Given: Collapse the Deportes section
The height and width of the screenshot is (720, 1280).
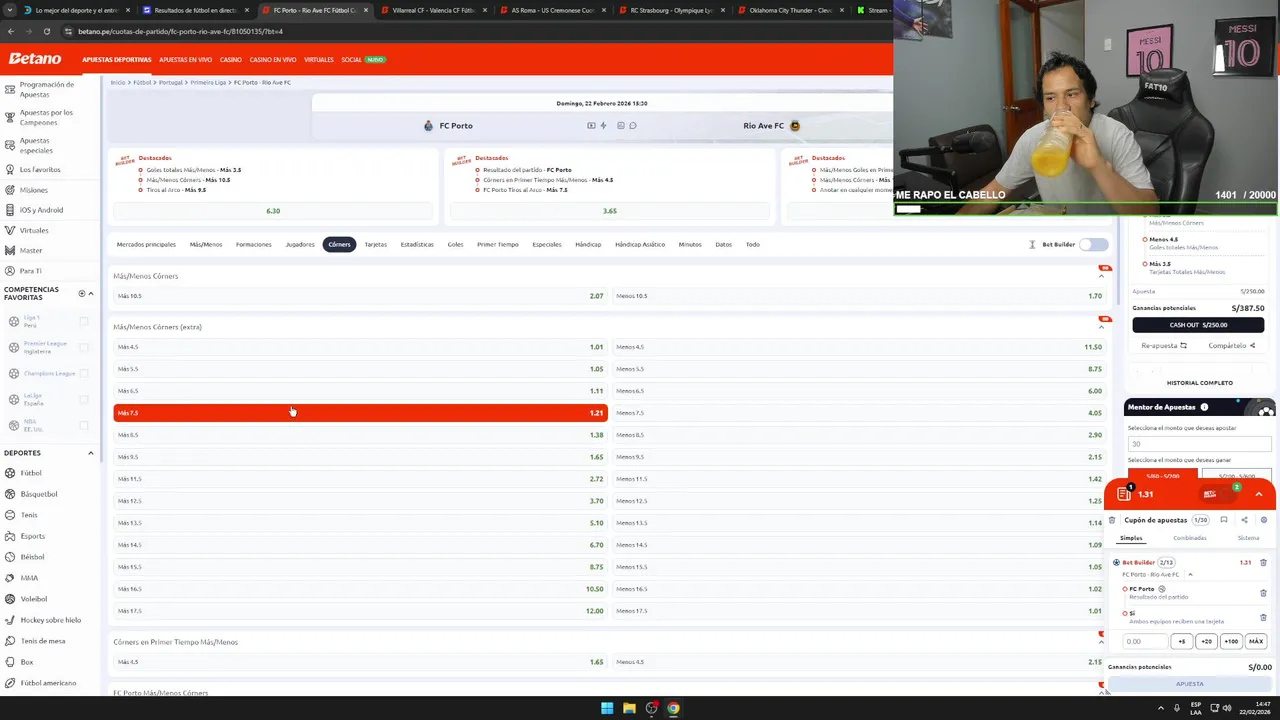Looking at the screenshot, I should point(91,453).
